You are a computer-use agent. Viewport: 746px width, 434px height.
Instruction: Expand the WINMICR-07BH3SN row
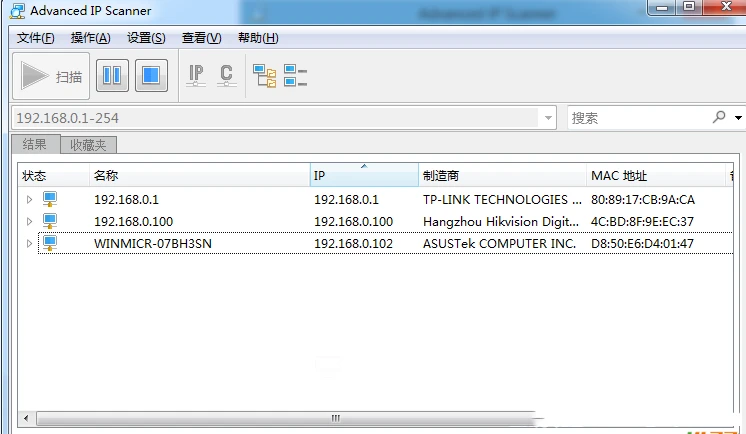point(29,243)
